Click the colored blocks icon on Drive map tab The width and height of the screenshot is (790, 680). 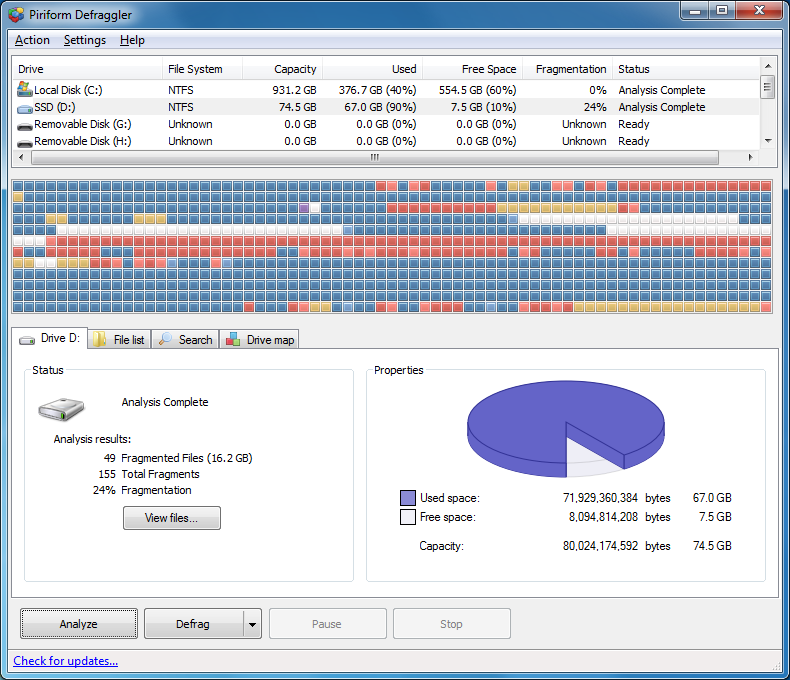pos(233,339)
